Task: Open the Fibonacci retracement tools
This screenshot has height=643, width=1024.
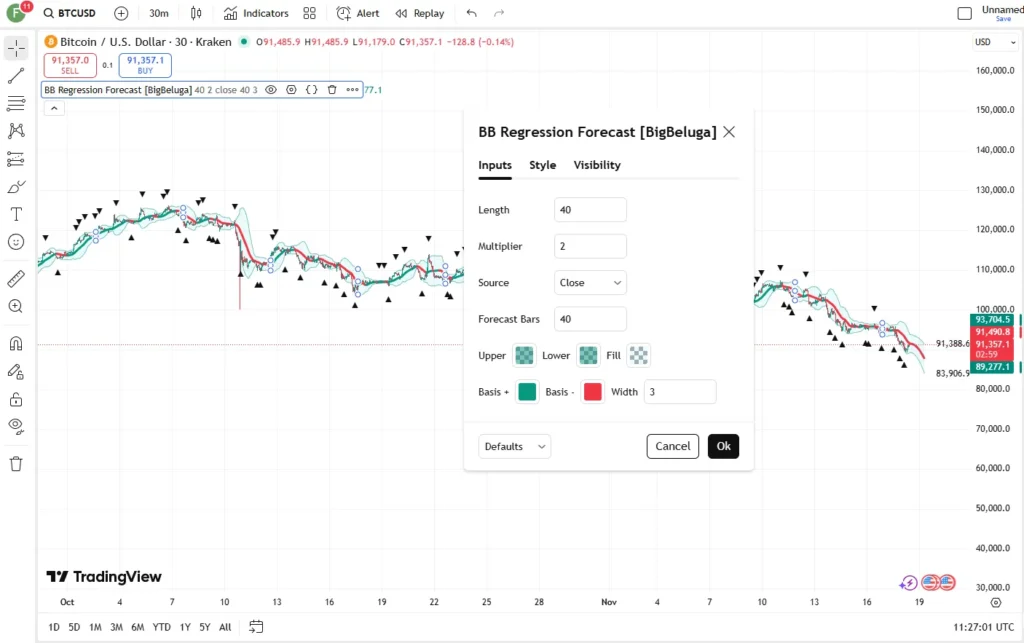Action: tap(16, 103)
